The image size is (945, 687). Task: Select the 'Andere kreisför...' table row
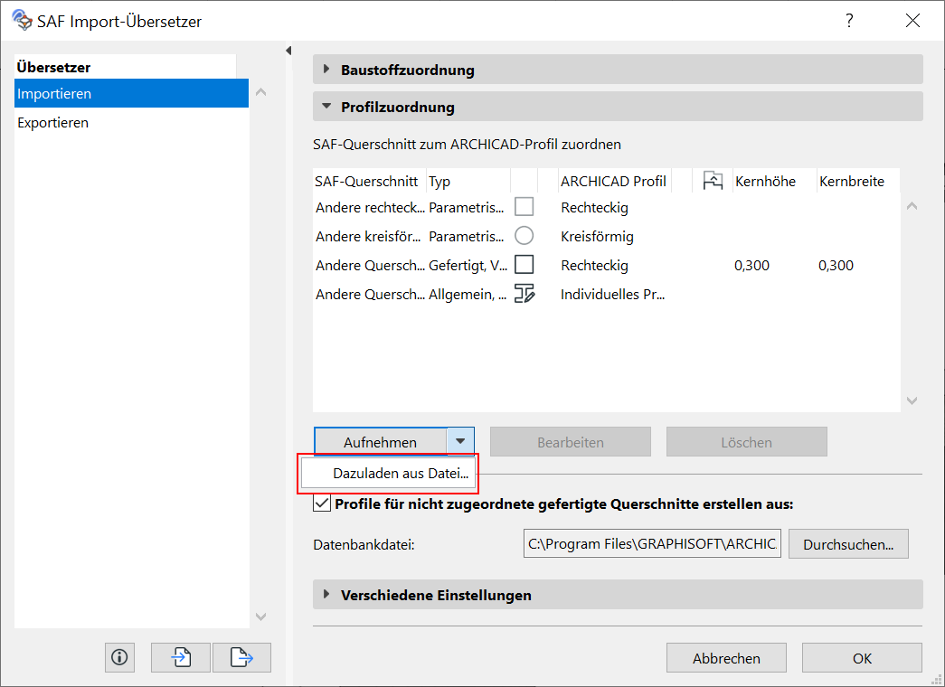(x=606, y=236)
